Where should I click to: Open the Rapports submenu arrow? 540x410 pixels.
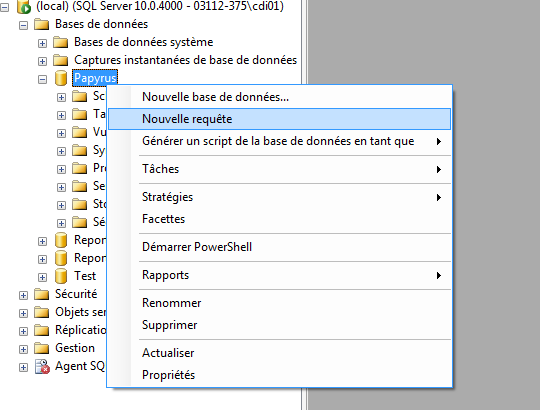pyautogui.click(x=439, y=275)
